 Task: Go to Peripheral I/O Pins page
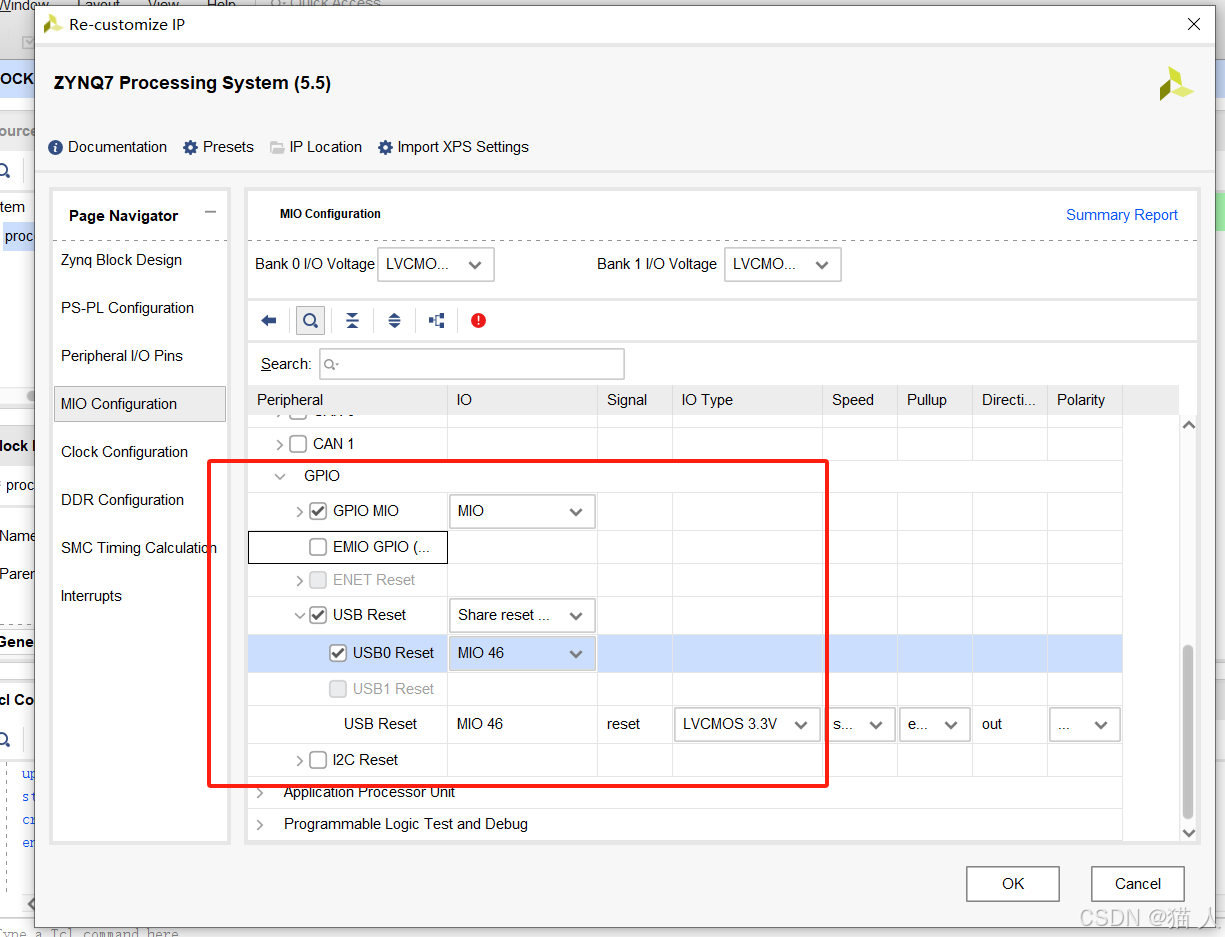121,356
